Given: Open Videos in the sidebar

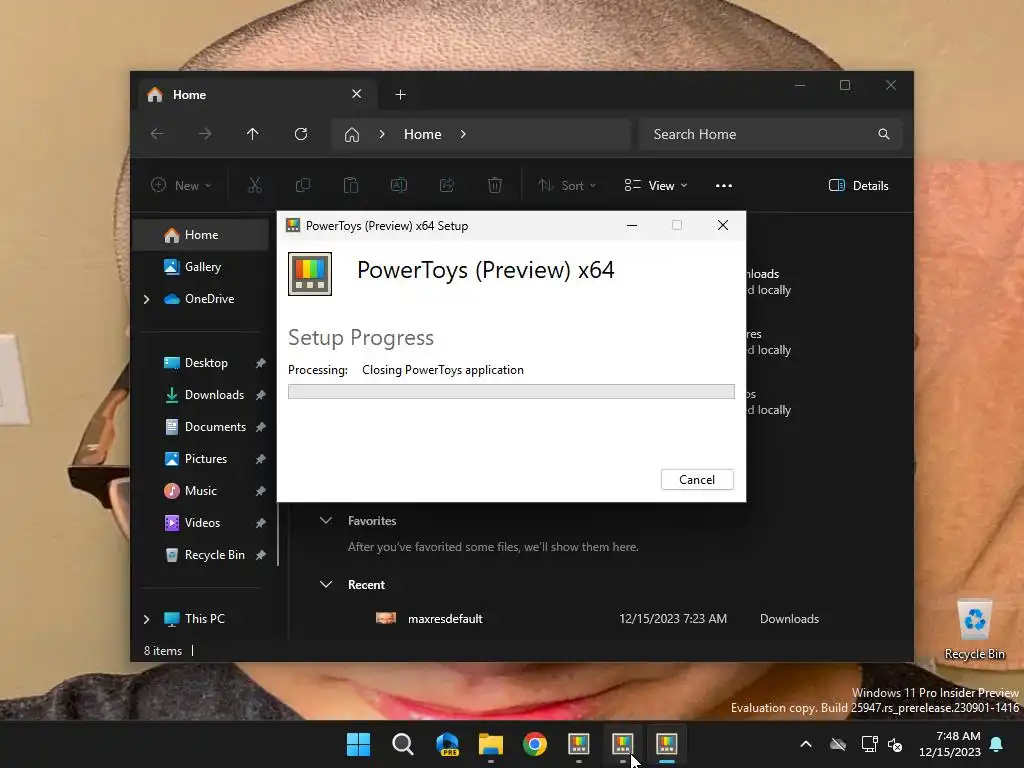Looking at the screenshot, I should pos(202,522).
